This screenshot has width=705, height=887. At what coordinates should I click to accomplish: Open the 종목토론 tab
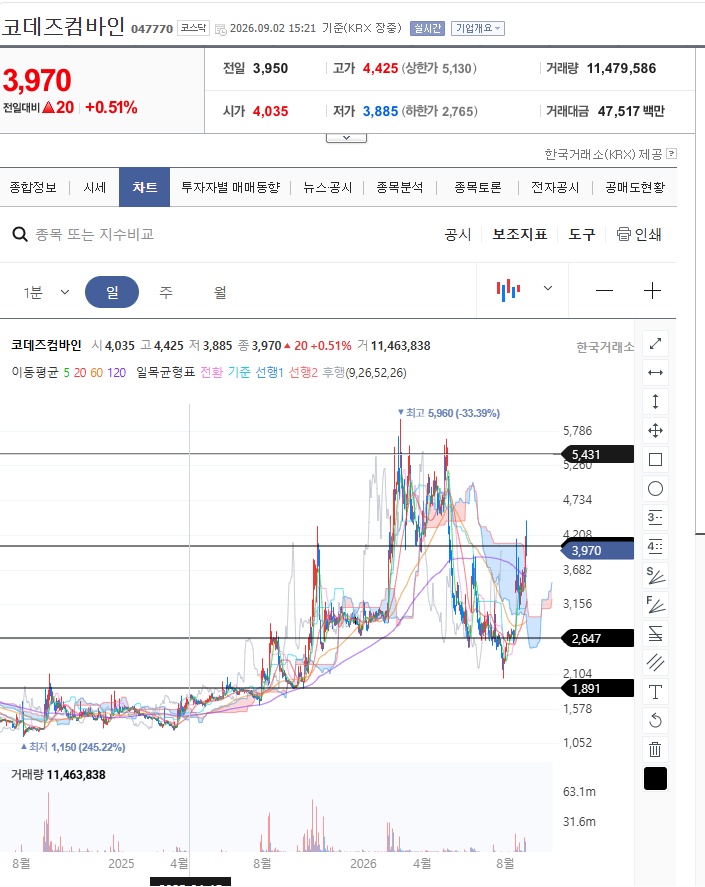(478, 187)
